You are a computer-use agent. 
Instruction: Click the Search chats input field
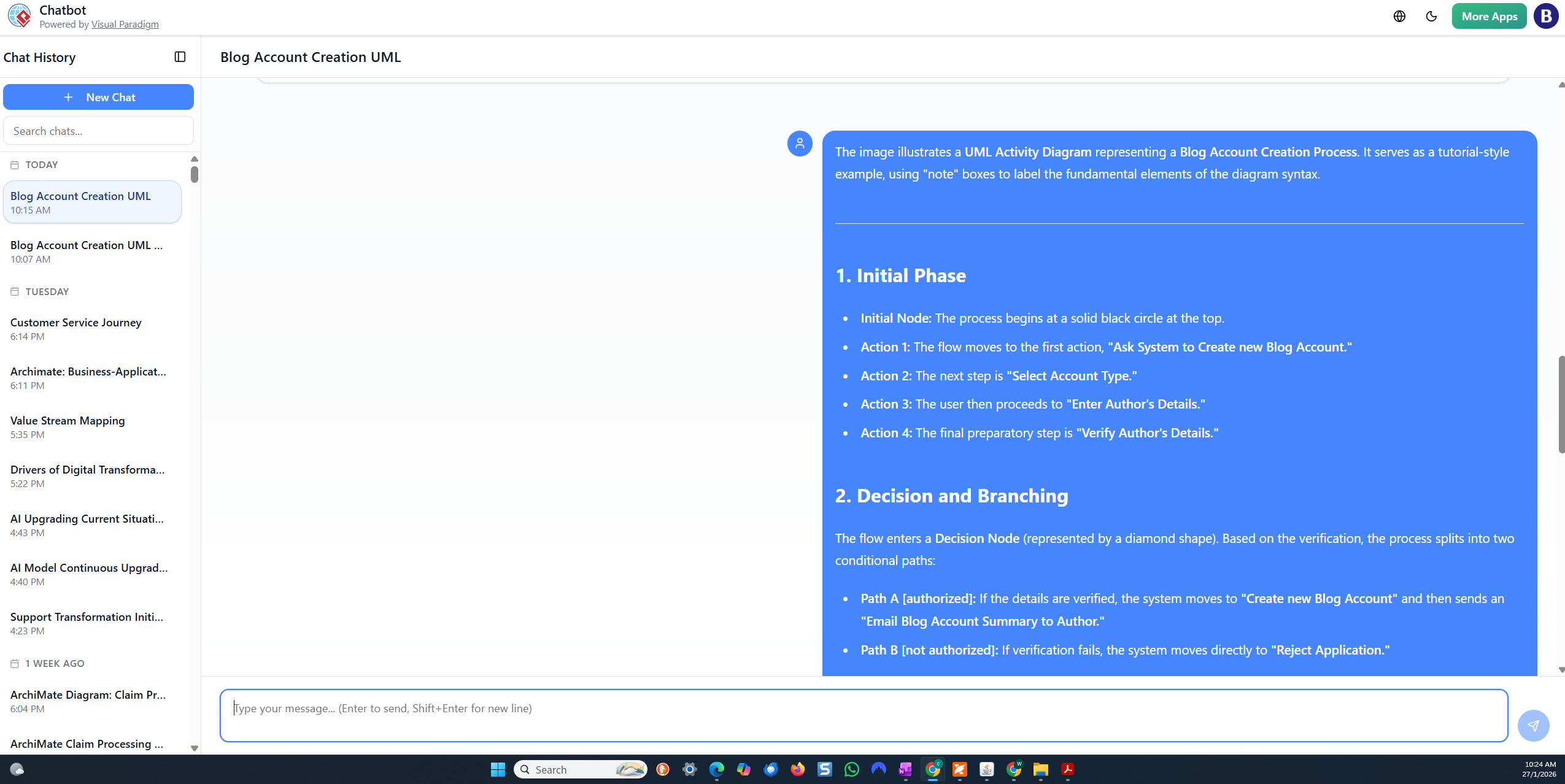98,130
